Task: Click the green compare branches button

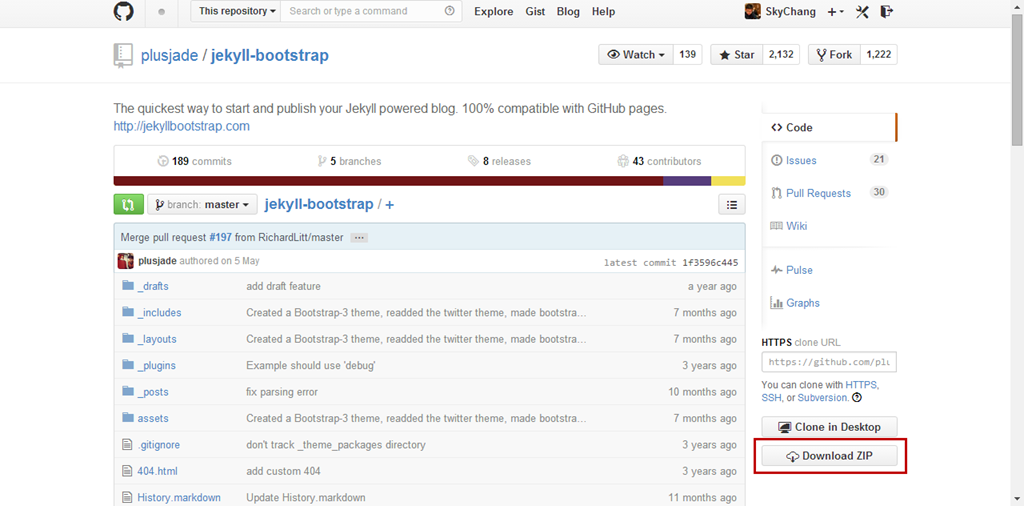Action: pyautogui.click(x=128, y=204)
